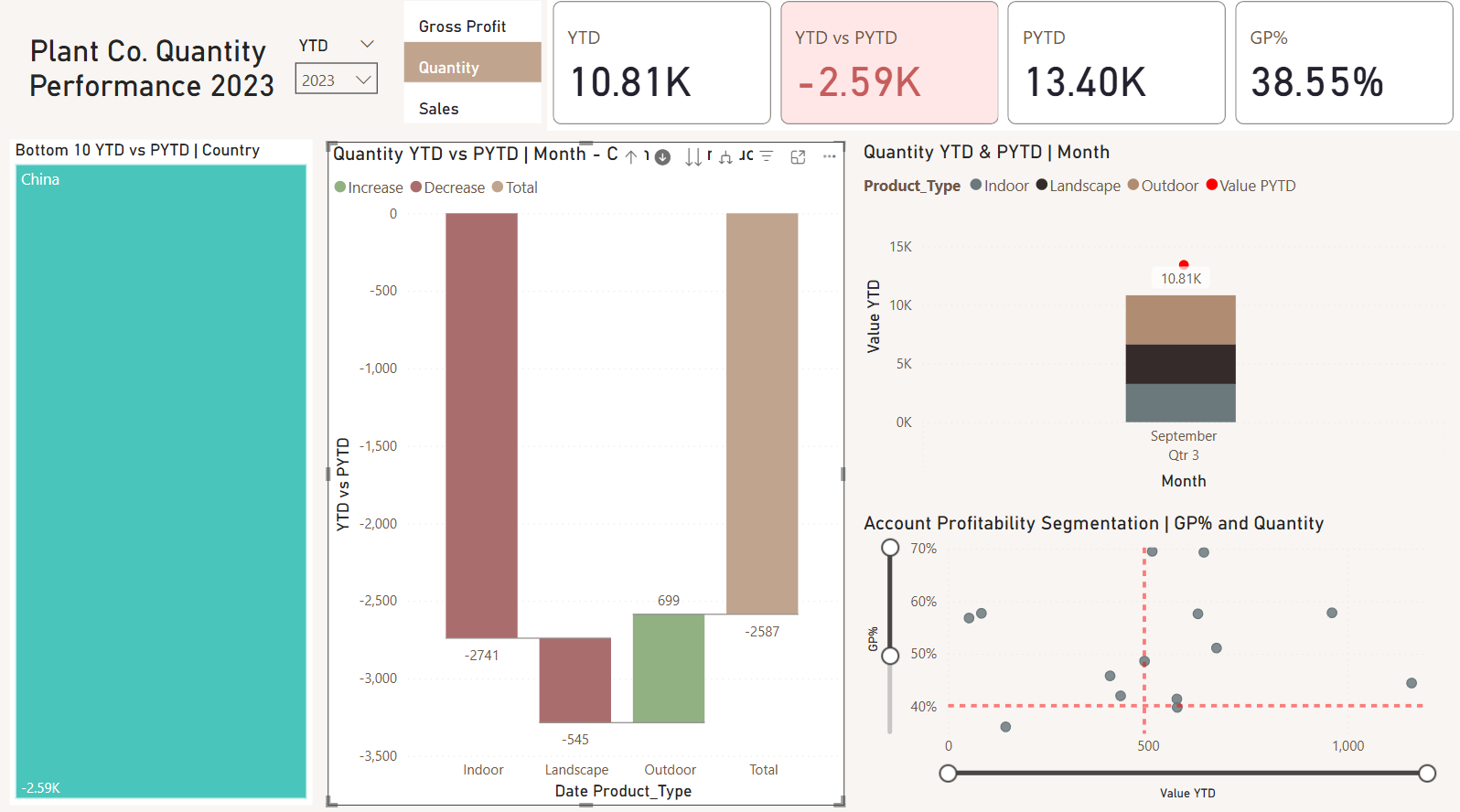Toggle the Drill down mode icon

(x=663, y=157)
